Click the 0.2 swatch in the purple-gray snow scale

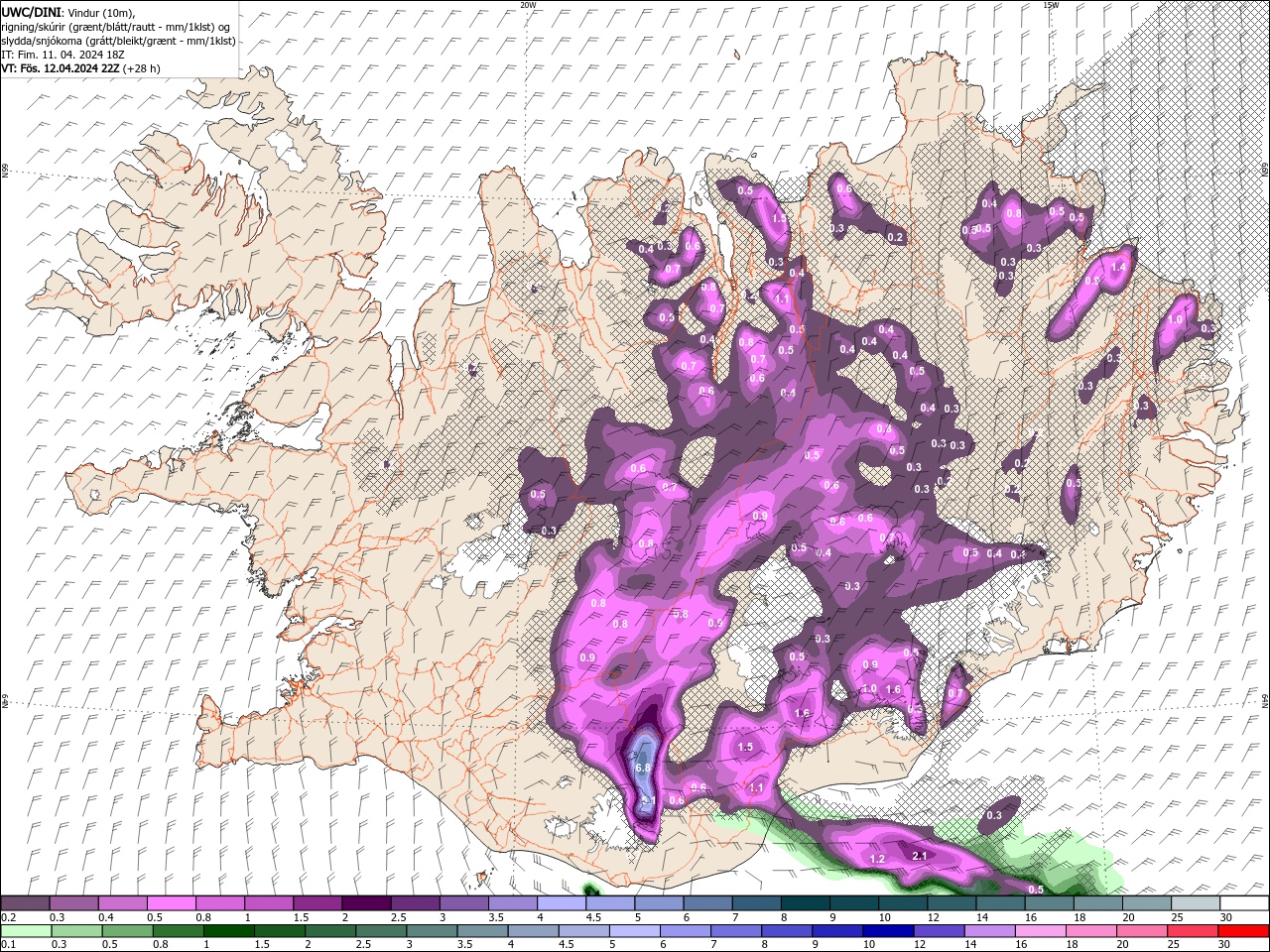click(25, 903)
